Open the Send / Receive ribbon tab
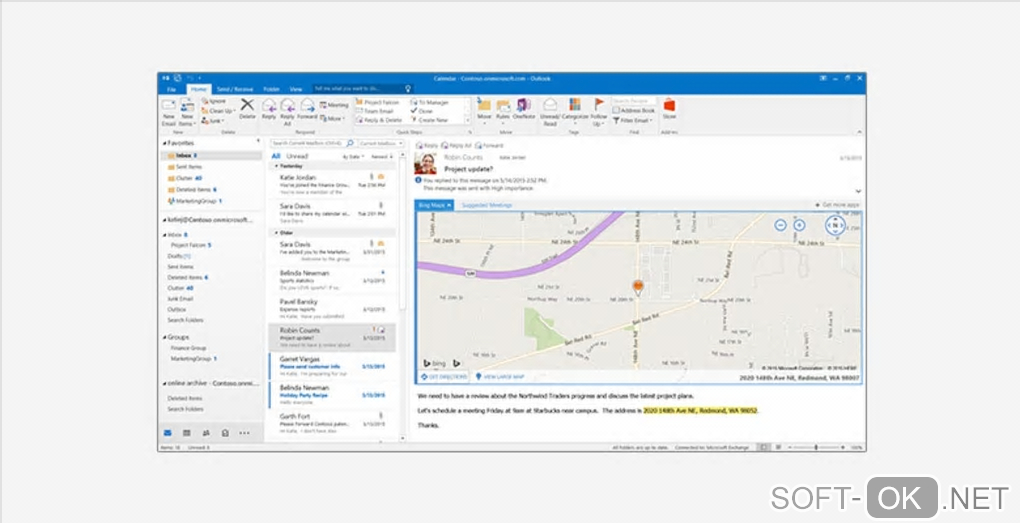Viewport: 1020px width, 523px height. [235, 89]
